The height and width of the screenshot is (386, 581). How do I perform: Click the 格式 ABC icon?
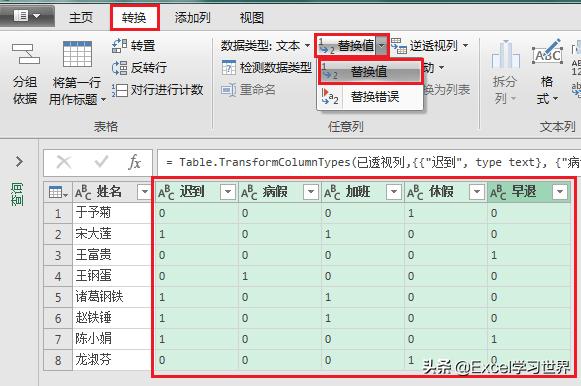(548, 53)
